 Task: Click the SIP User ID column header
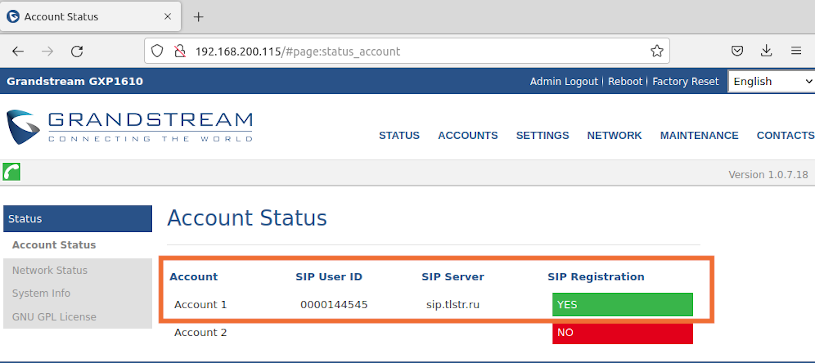point(329,277)
